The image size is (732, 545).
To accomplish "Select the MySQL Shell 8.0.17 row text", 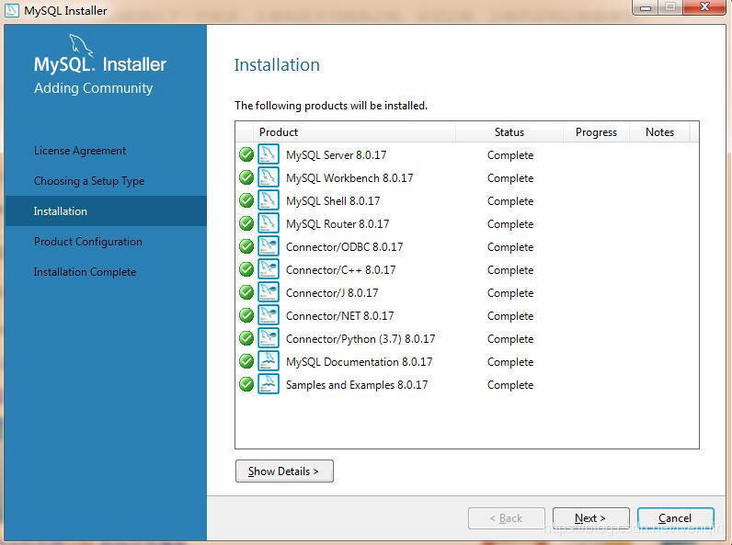I will 333,201.
